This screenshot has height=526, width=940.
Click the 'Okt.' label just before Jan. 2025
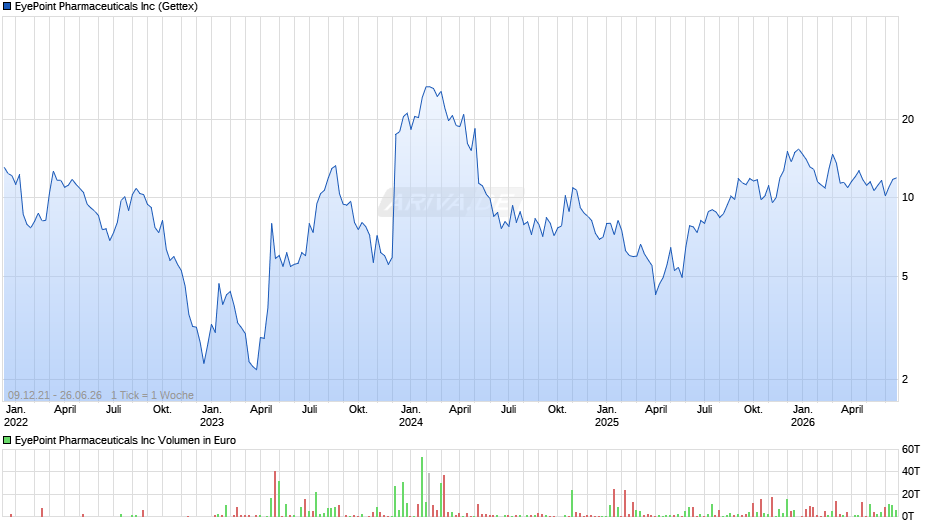click(x=557, y=410)
